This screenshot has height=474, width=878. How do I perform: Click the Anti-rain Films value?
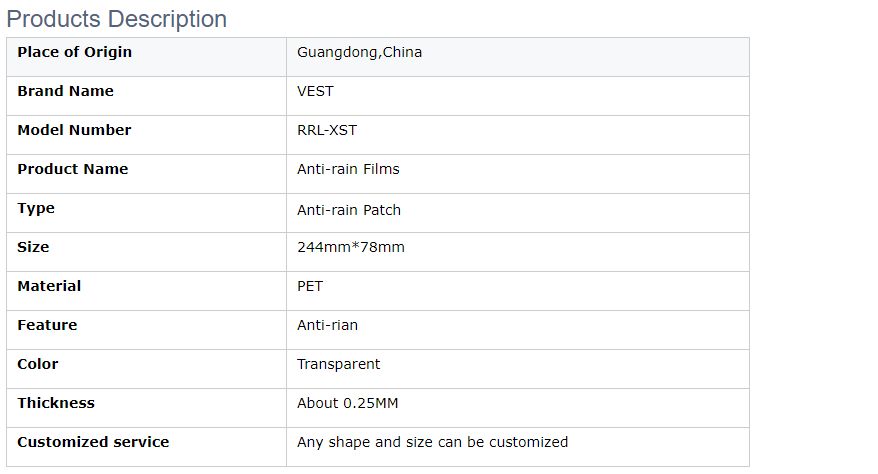pos(348,169)
